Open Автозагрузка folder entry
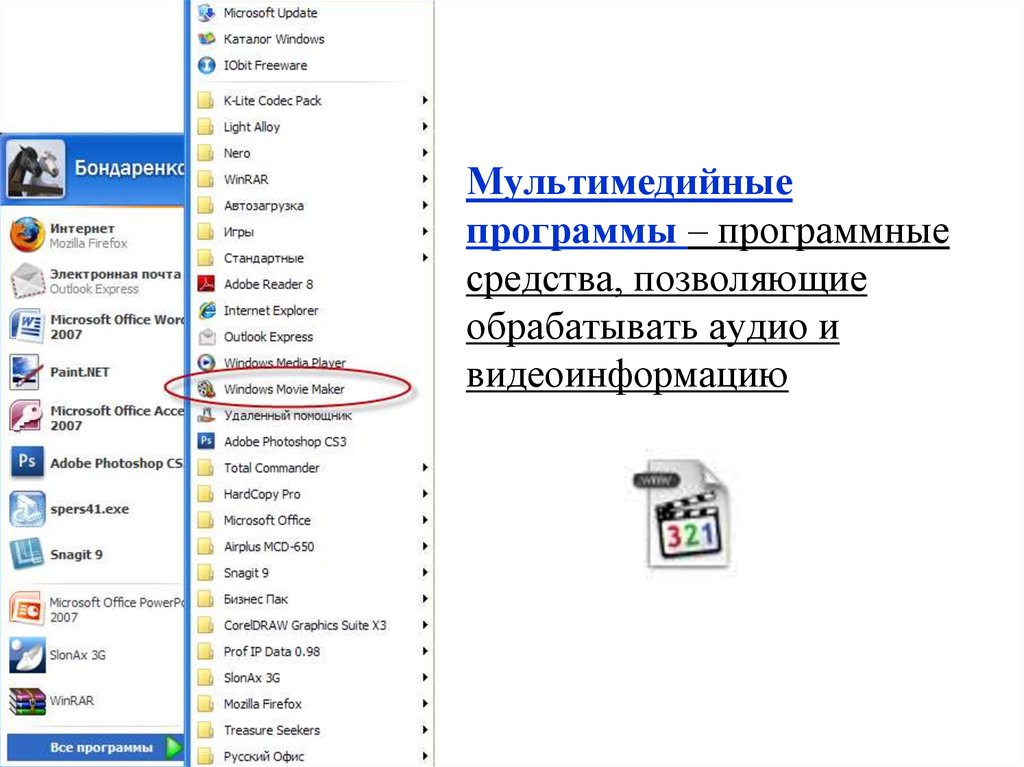Viewport: 1024px width, 767px height. 313,205
